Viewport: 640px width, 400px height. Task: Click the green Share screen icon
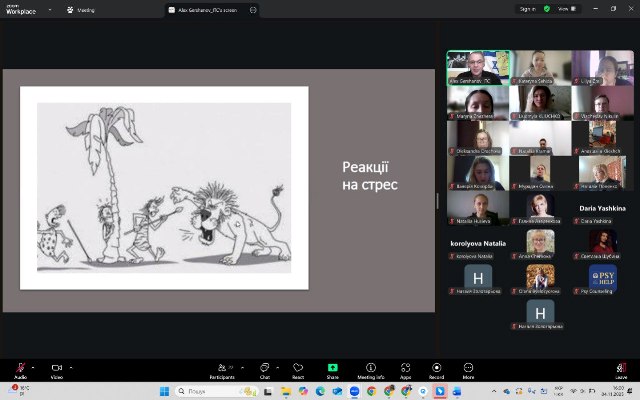[x=332, y=369]
